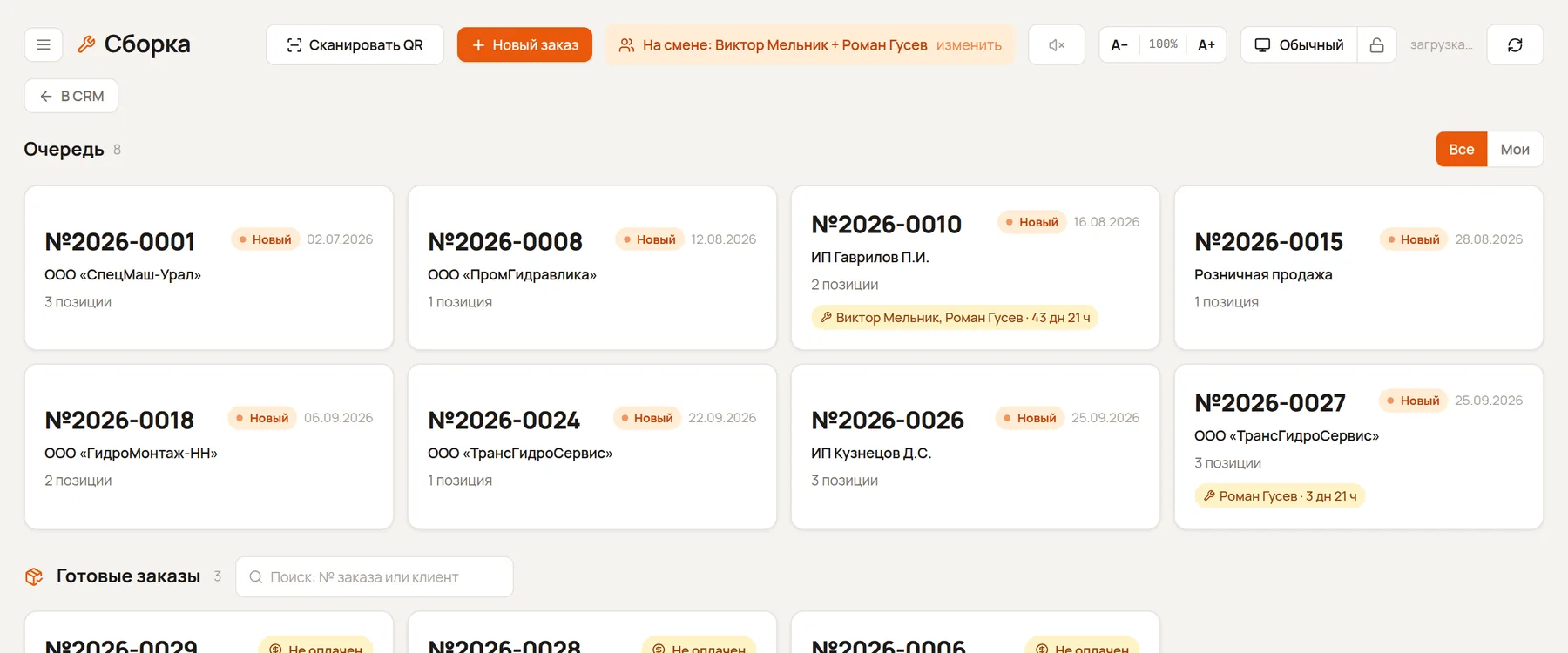The height and width of the screenshot is (653, 1568).
Task: Go back via В CRM button
Action: pyautogui.click(x=71, y=96)
